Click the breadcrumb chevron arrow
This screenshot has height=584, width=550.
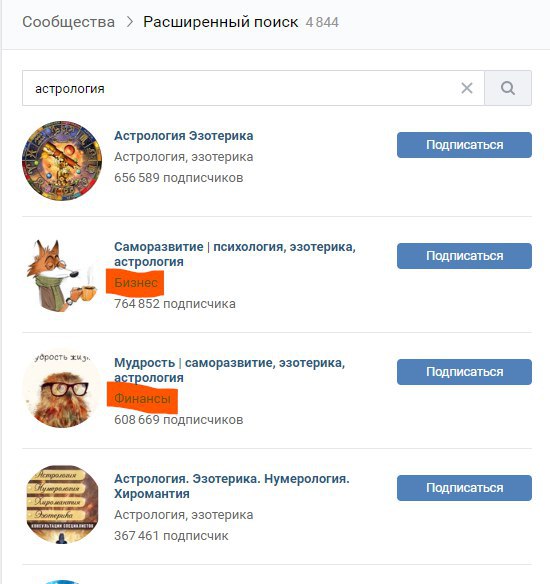[129, 22]
